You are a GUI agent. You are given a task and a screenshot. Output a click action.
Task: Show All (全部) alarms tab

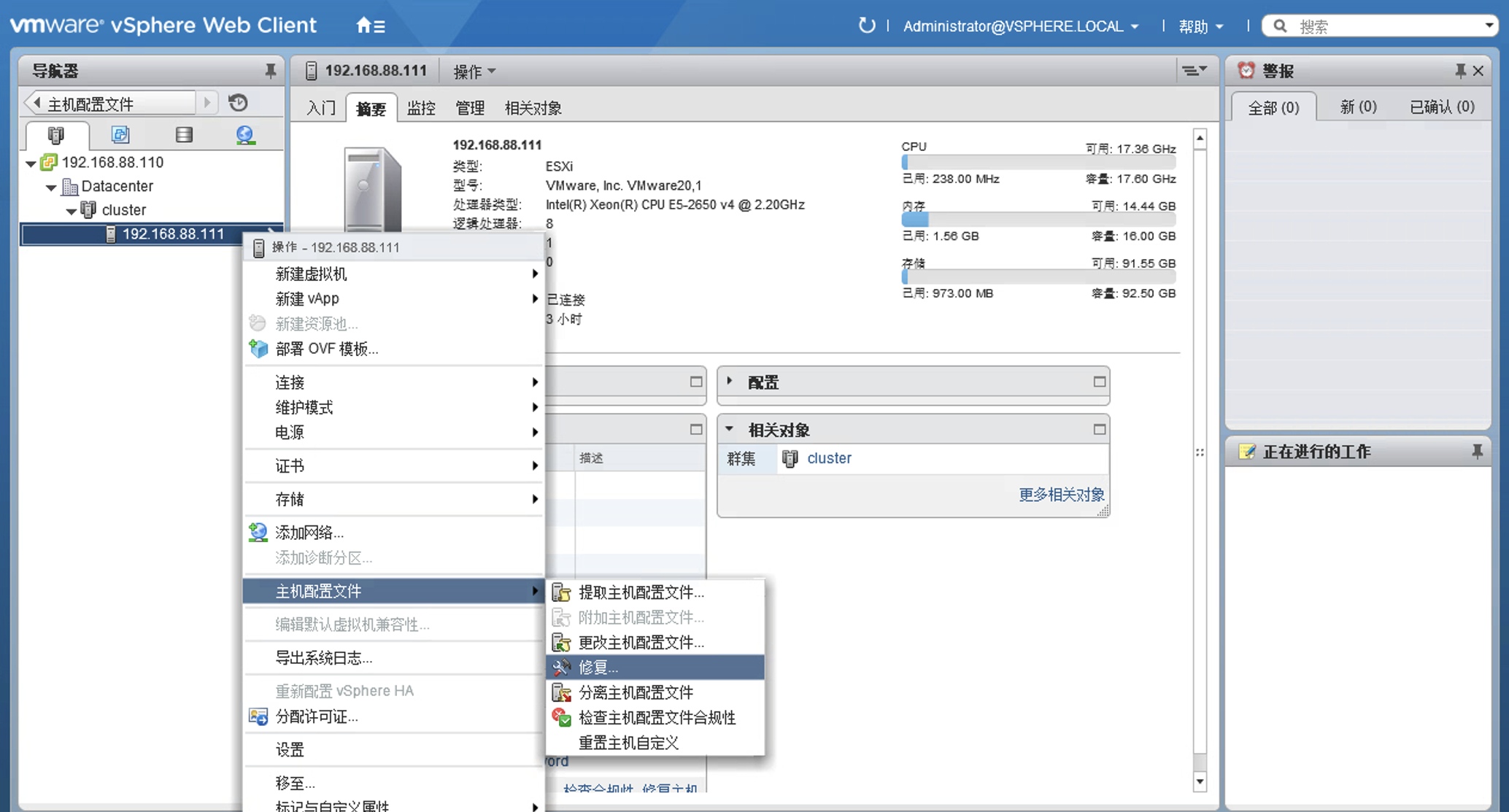1273,107
